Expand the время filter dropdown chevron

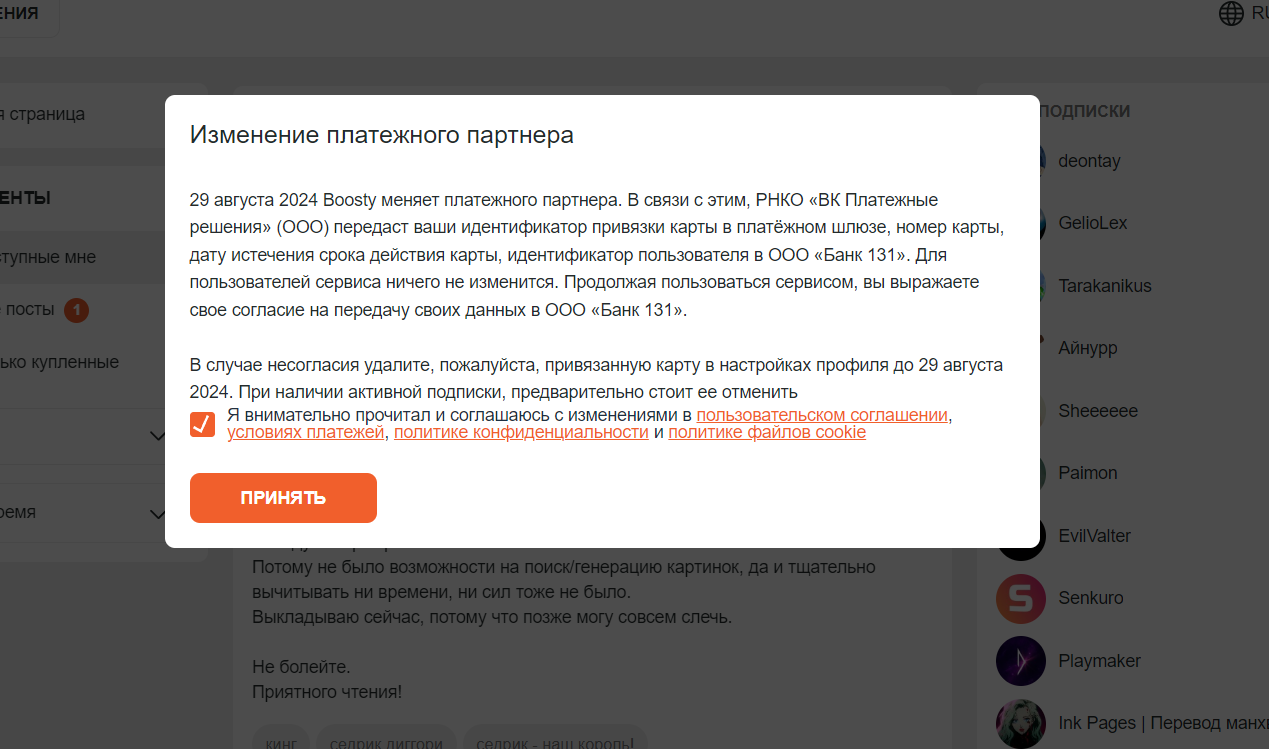(157, 514)
